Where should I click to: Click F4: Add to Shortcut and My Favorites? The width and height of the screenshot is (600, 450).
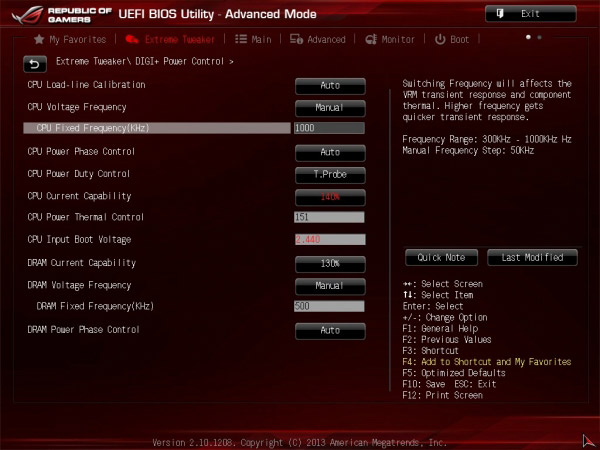tap(487, 362)
